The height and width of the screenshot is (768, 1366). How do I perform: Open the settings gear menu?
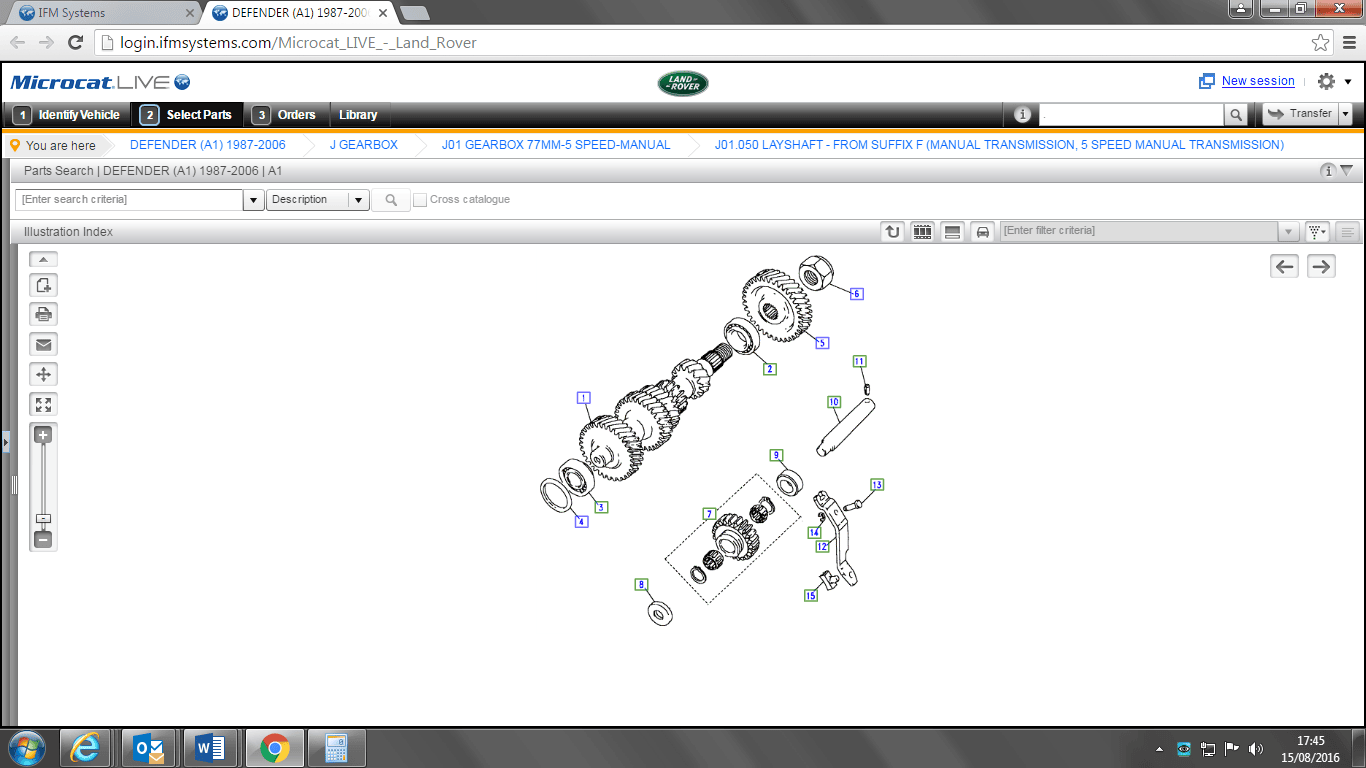click(1327, 82)
